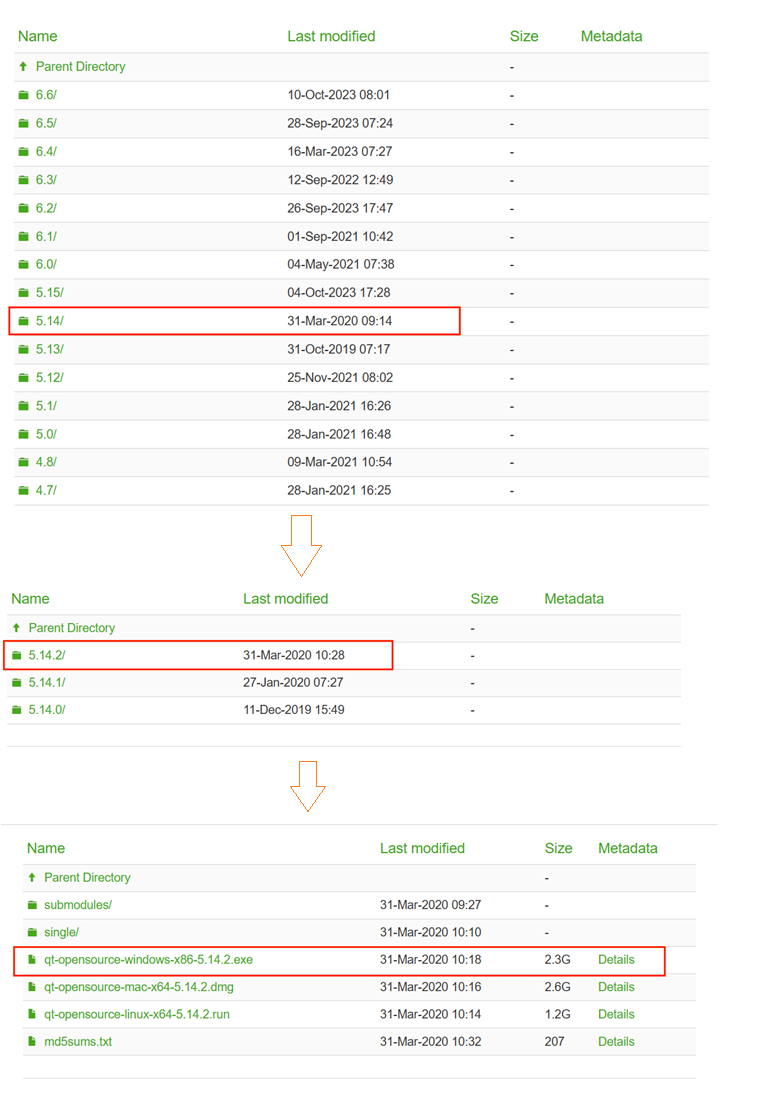The width and height of the screenshot is (766, 1093).
Task: Open Details for mac-x64 dmg
Action: [616, 987]
